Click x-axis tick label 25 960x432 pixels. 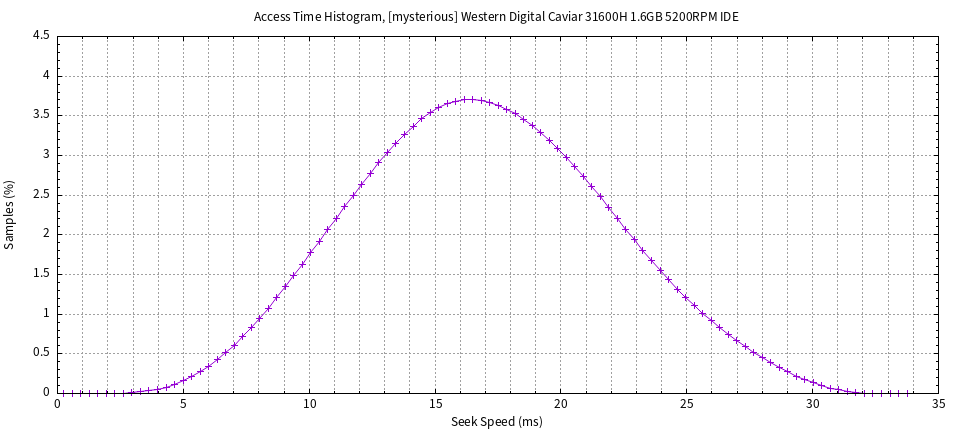tap(687, 405)
